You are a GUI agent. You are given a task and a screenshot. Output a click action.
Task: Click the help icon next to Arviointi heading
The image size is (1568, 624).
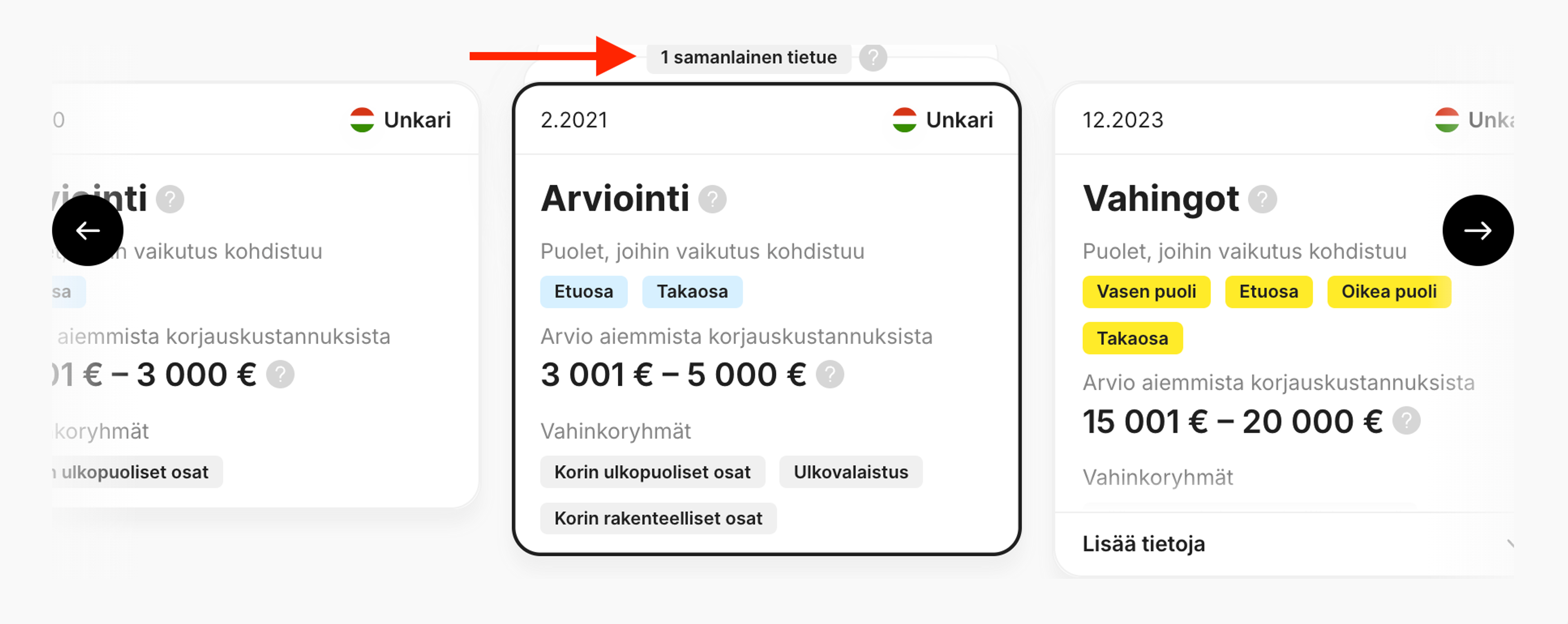713,199
